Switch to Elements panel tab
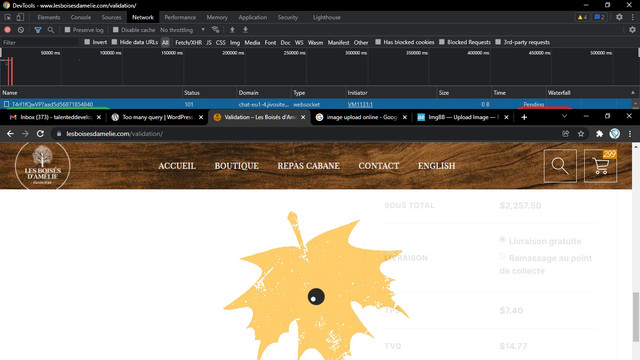The width and height of the screenshot is (640, 360). [x=49, y=17]
